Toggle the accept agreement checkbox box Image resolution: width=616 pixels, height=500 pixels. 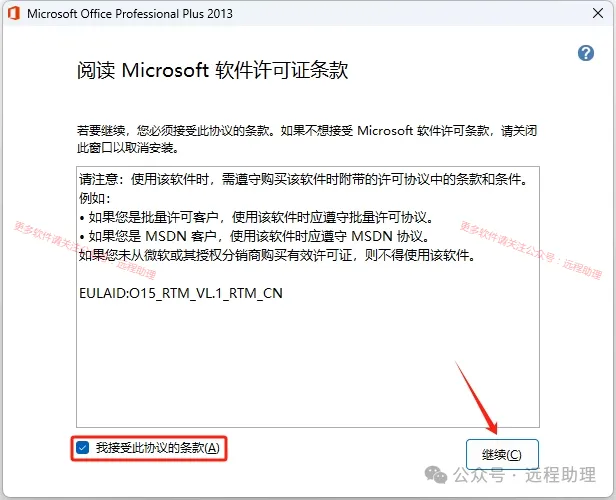(82, 447)
